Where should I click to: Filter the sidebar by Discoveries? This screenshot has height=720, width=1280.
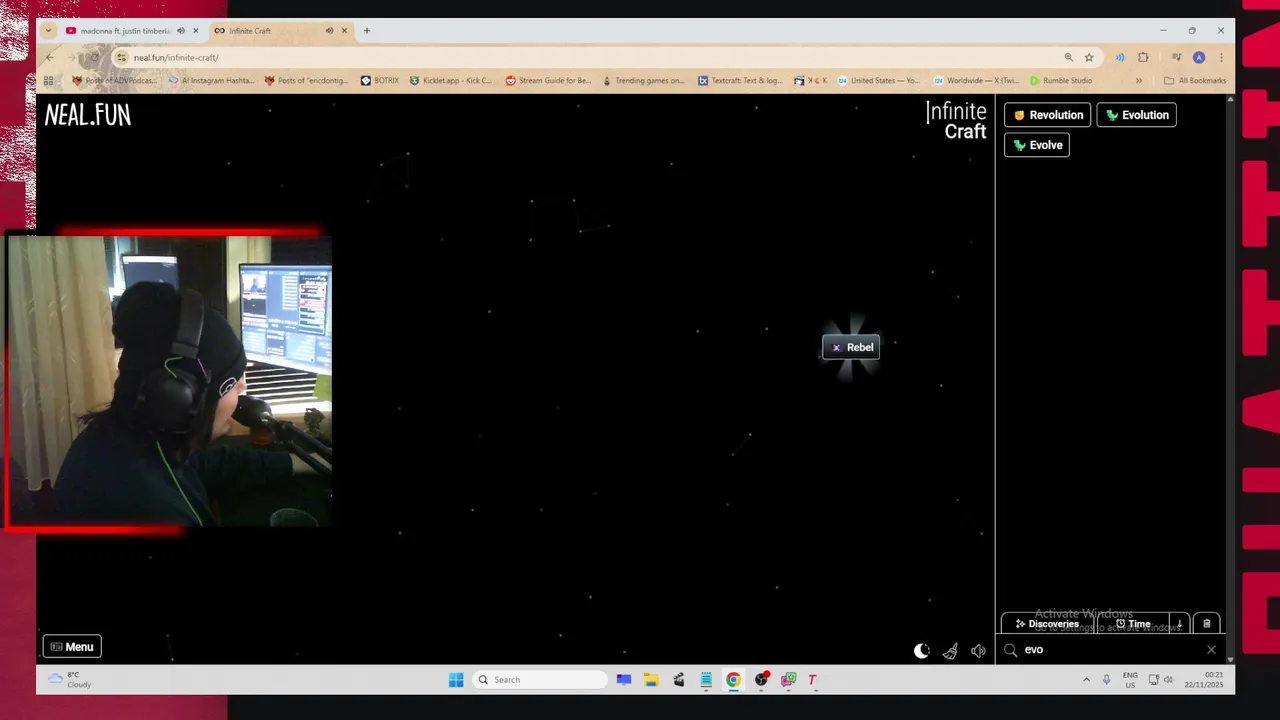[x=1047, y=624]
